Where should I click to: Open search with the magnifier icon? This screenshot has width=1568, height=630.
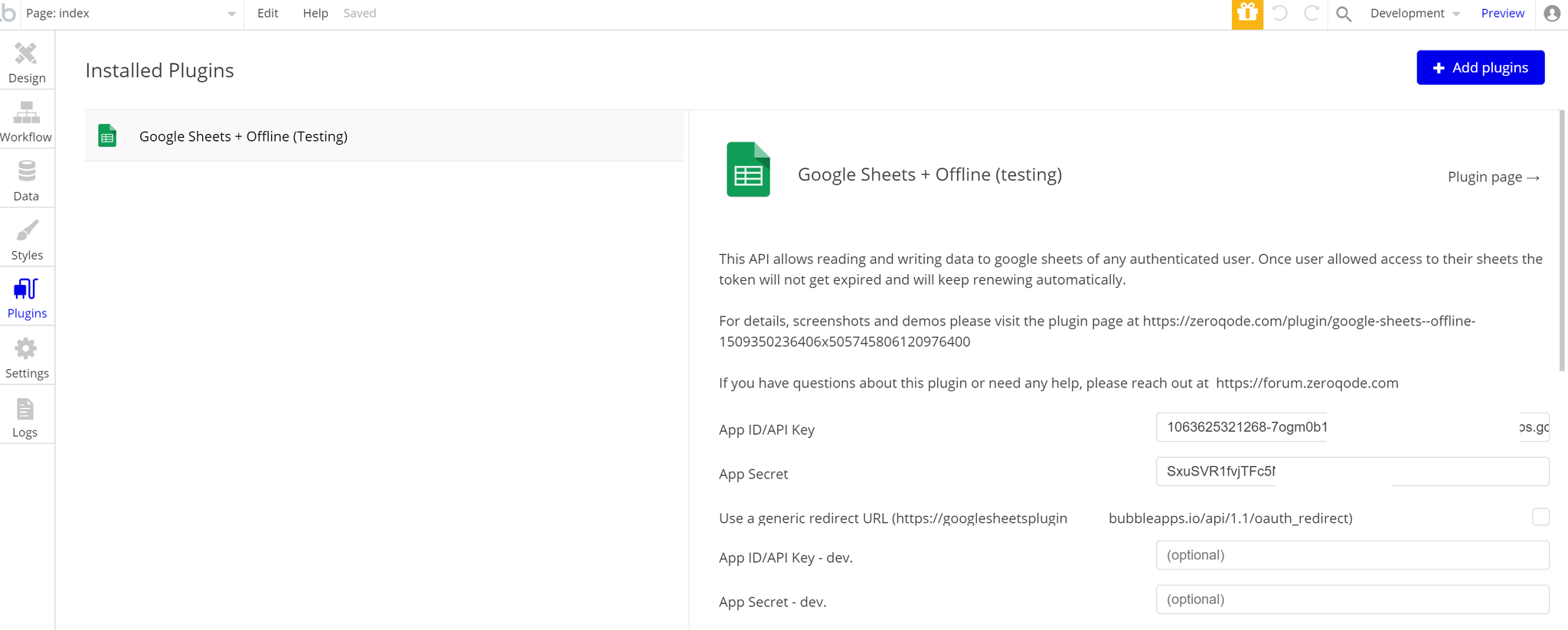1344,14
